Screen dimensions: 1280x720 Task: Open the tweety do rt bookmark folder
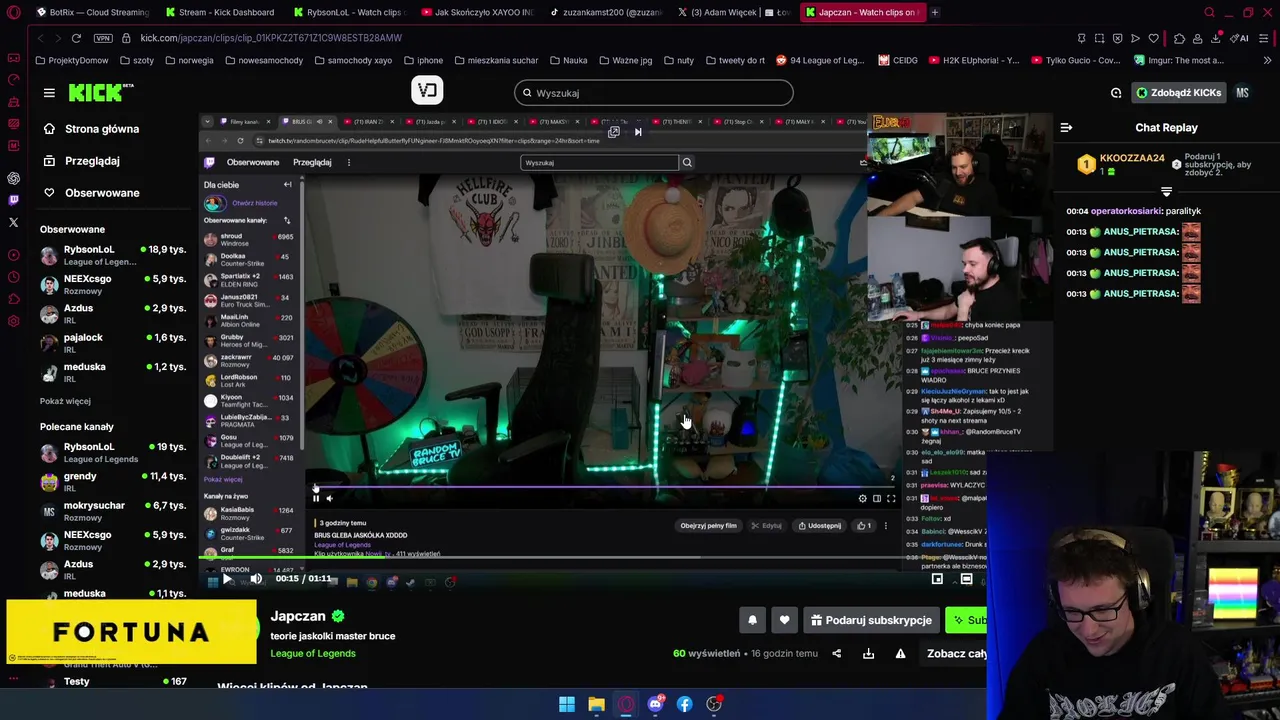pos(734,60)
